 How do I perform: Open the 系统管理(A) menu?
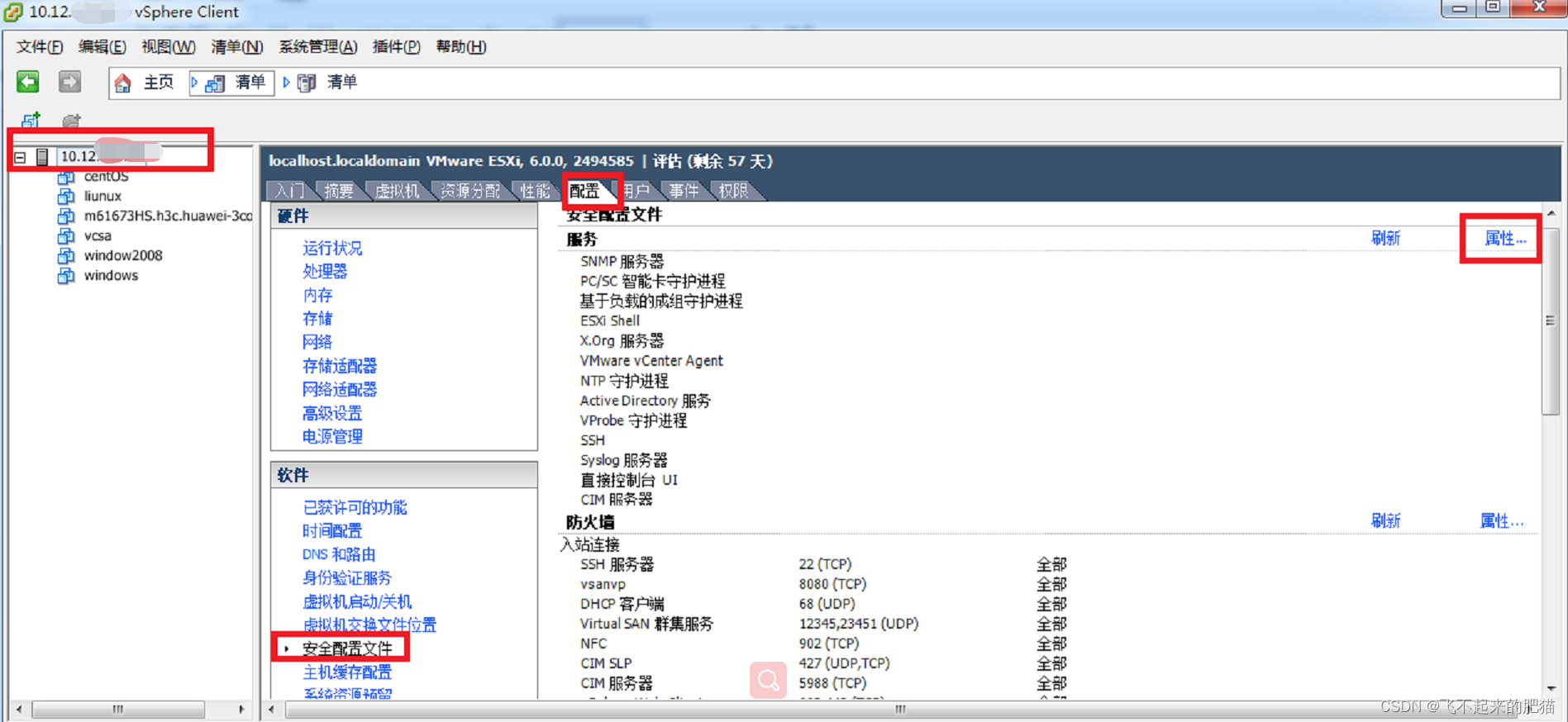[318, 47]
